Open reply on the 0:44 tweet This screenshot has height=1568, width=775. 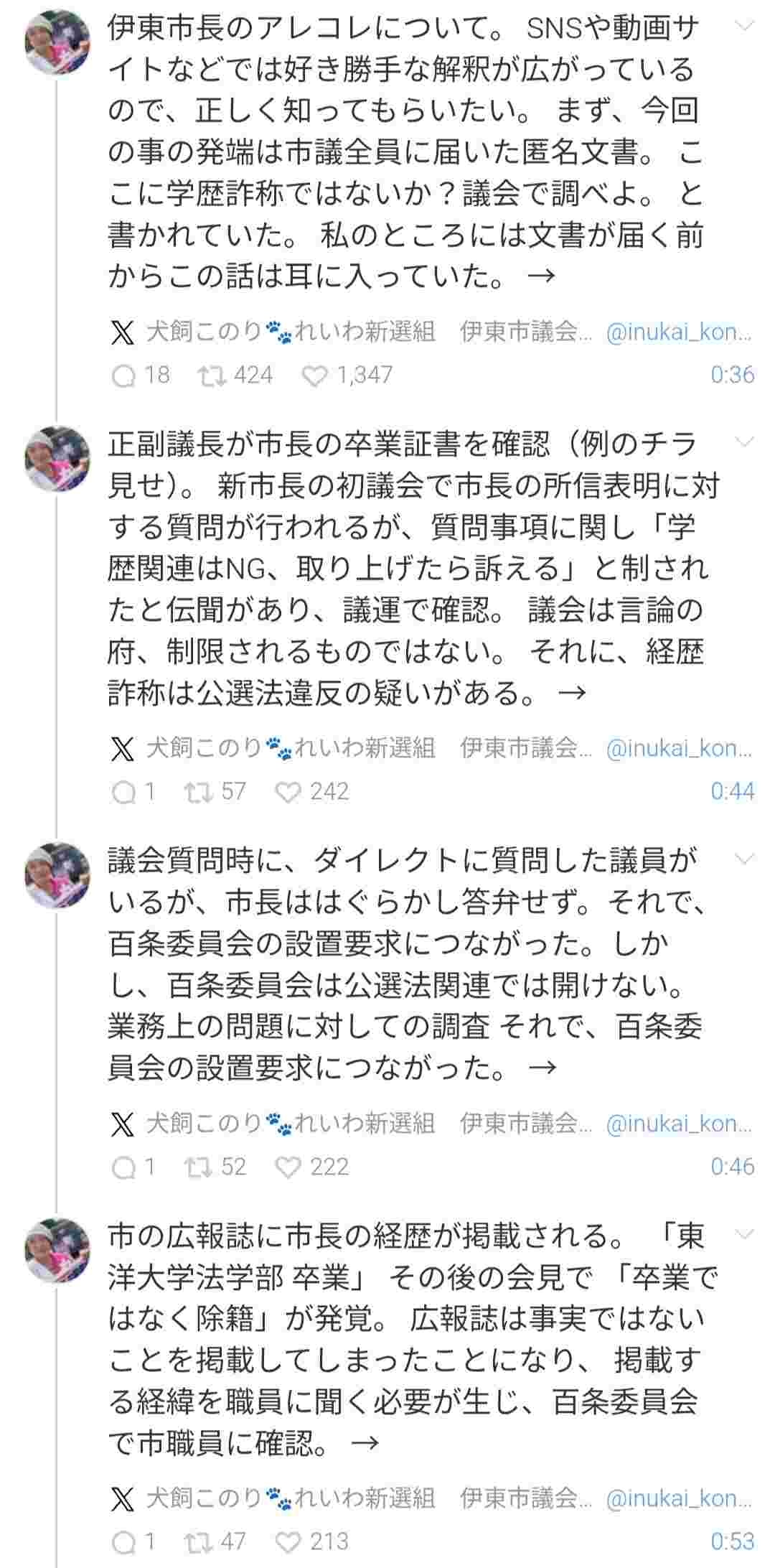124,792
